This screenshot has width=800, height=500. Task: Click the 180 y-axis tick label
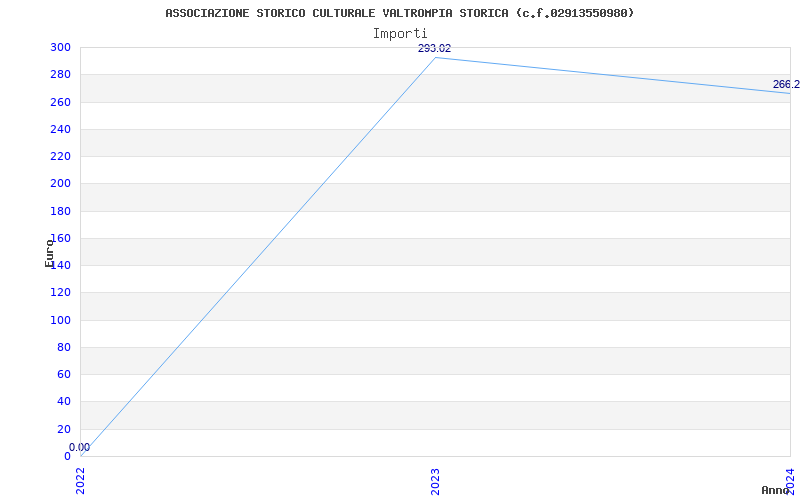[60, 211]
